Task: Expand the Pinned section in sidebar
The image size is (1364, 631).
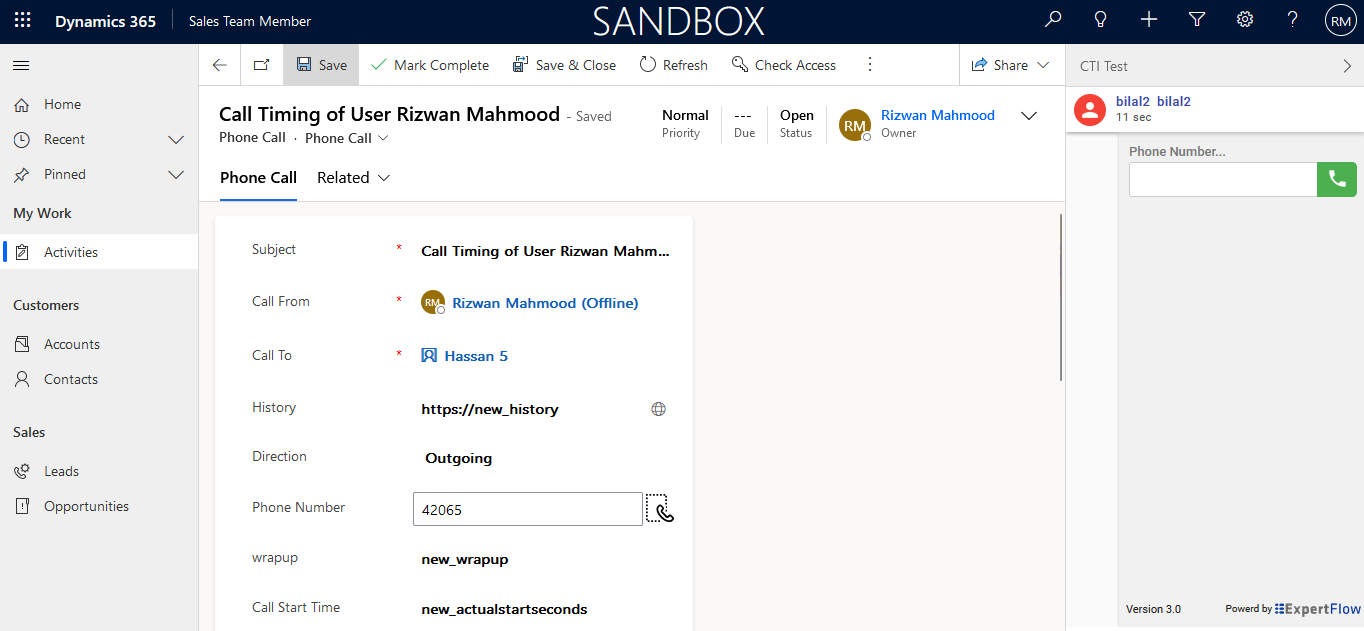Action: 176,174
